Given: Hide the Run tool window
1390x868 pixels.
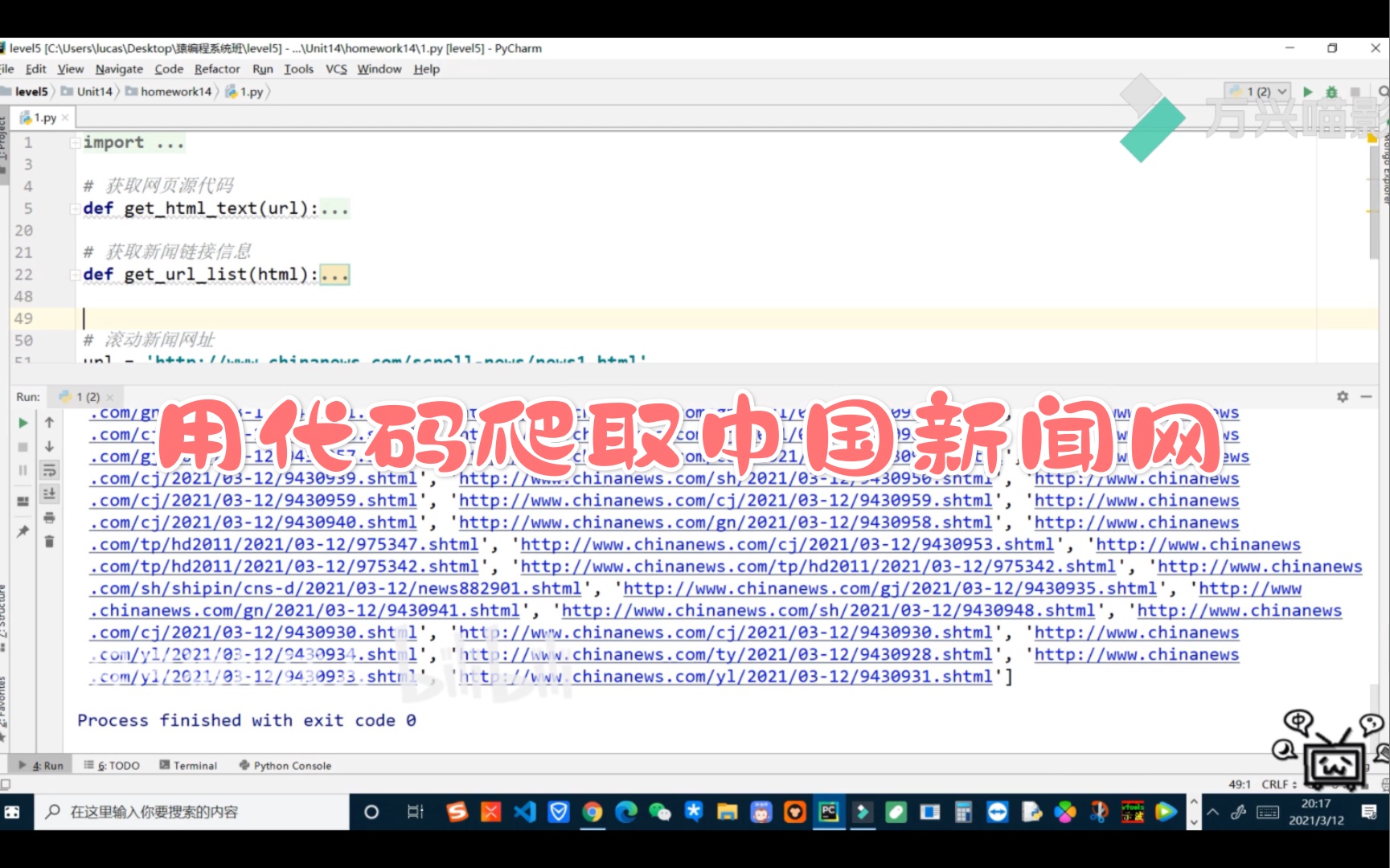Looking at the screenshot, I should click(1366, 396).
